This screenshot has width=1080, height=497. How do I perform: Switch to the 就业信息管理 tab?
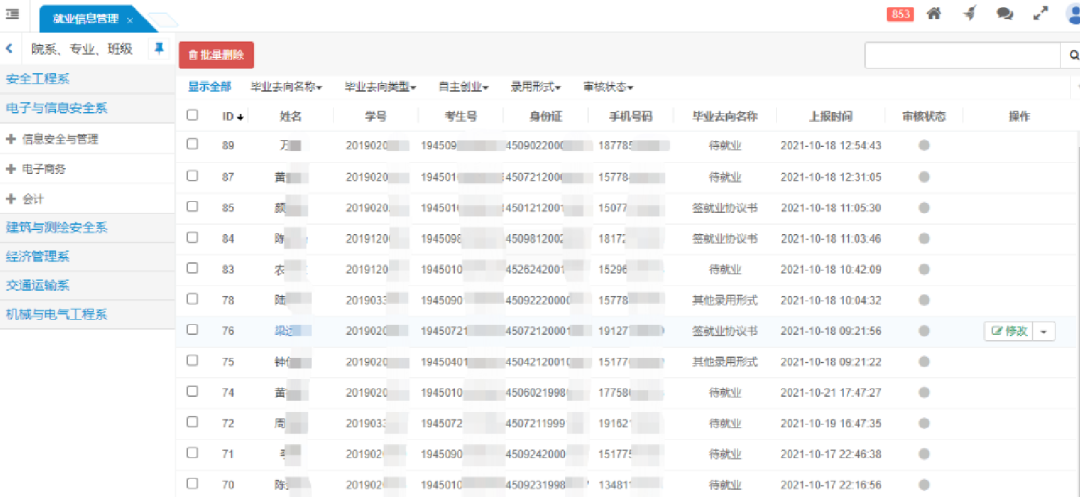click(x=85, y=19)
